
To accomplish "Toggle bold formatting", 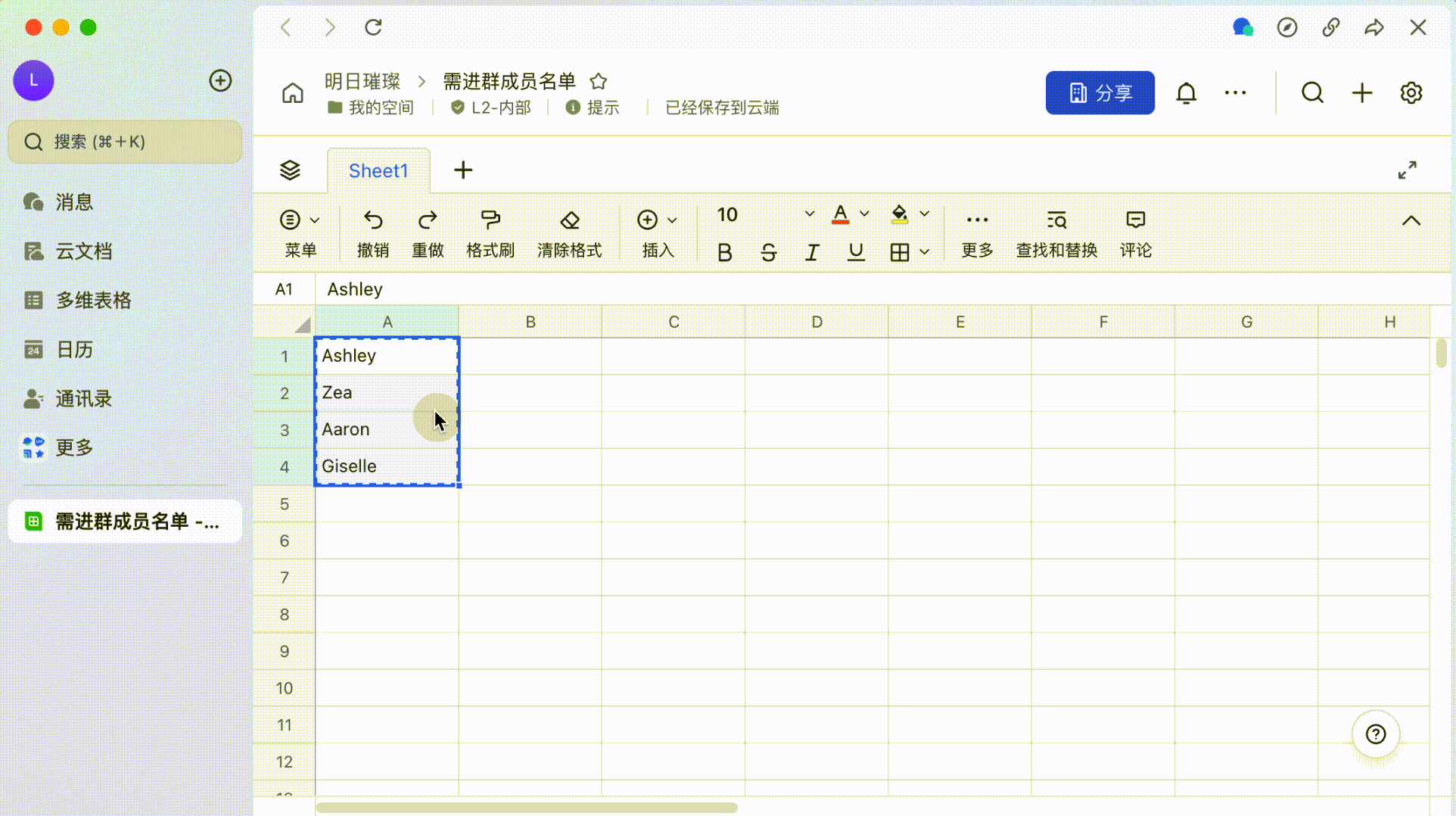I will click(724, 252).
